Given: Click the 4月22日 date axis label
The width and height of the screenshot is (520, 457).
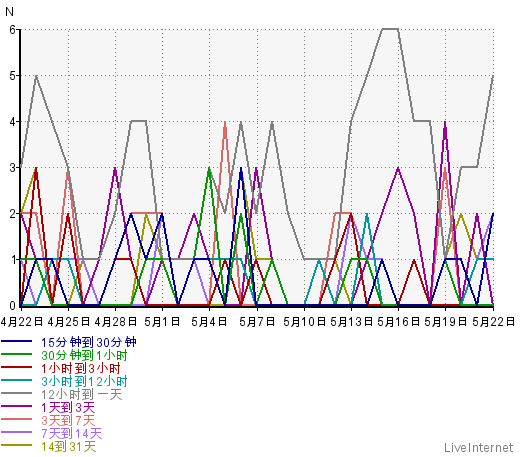Looking at the screenshot, I should 22,322.
